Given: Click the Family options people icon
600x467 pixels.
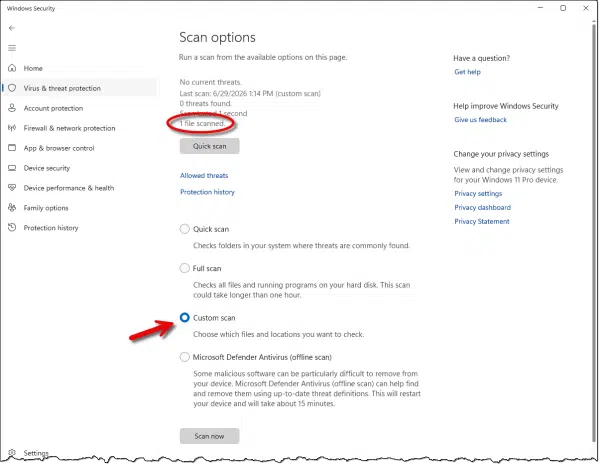Looking at the screenshot, I should click(x=12, y=207).
